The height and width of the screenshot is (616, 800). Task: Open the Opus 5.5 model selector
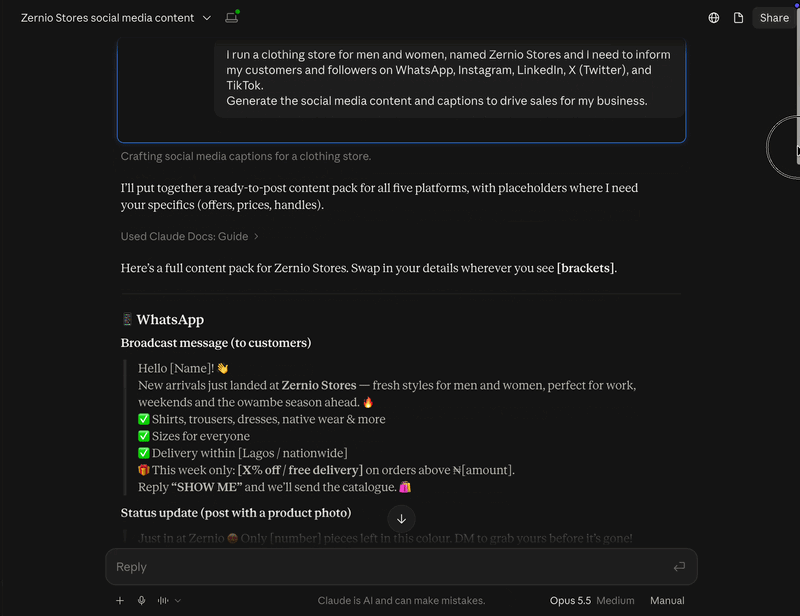pos(592,601)
